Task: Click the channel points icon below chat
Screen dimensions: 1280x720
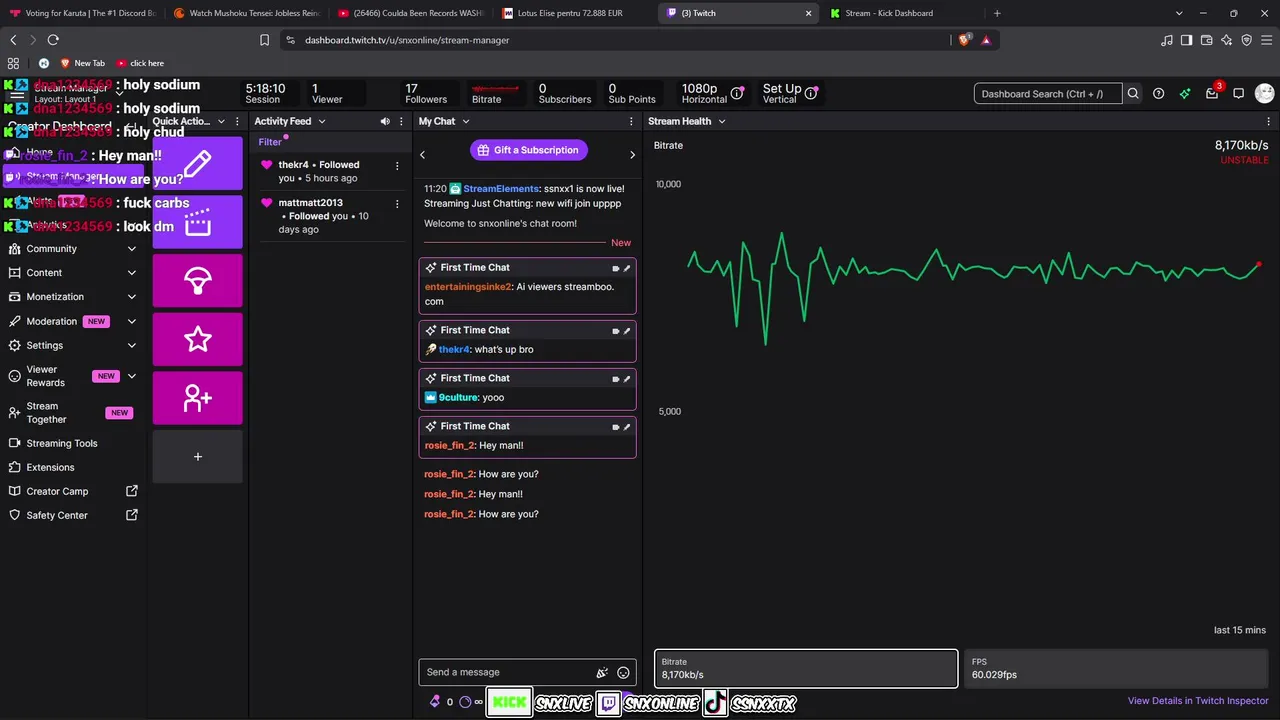Action: (x=465, y=702)
